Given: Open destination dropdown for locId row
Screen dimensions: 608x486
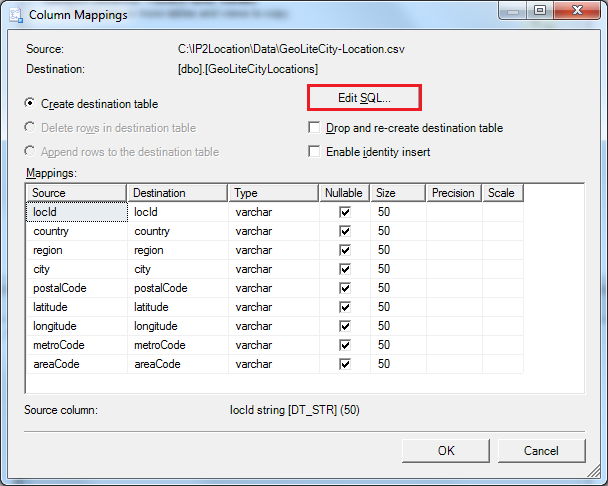Looking at the screenshot, I should coord(178,212).
